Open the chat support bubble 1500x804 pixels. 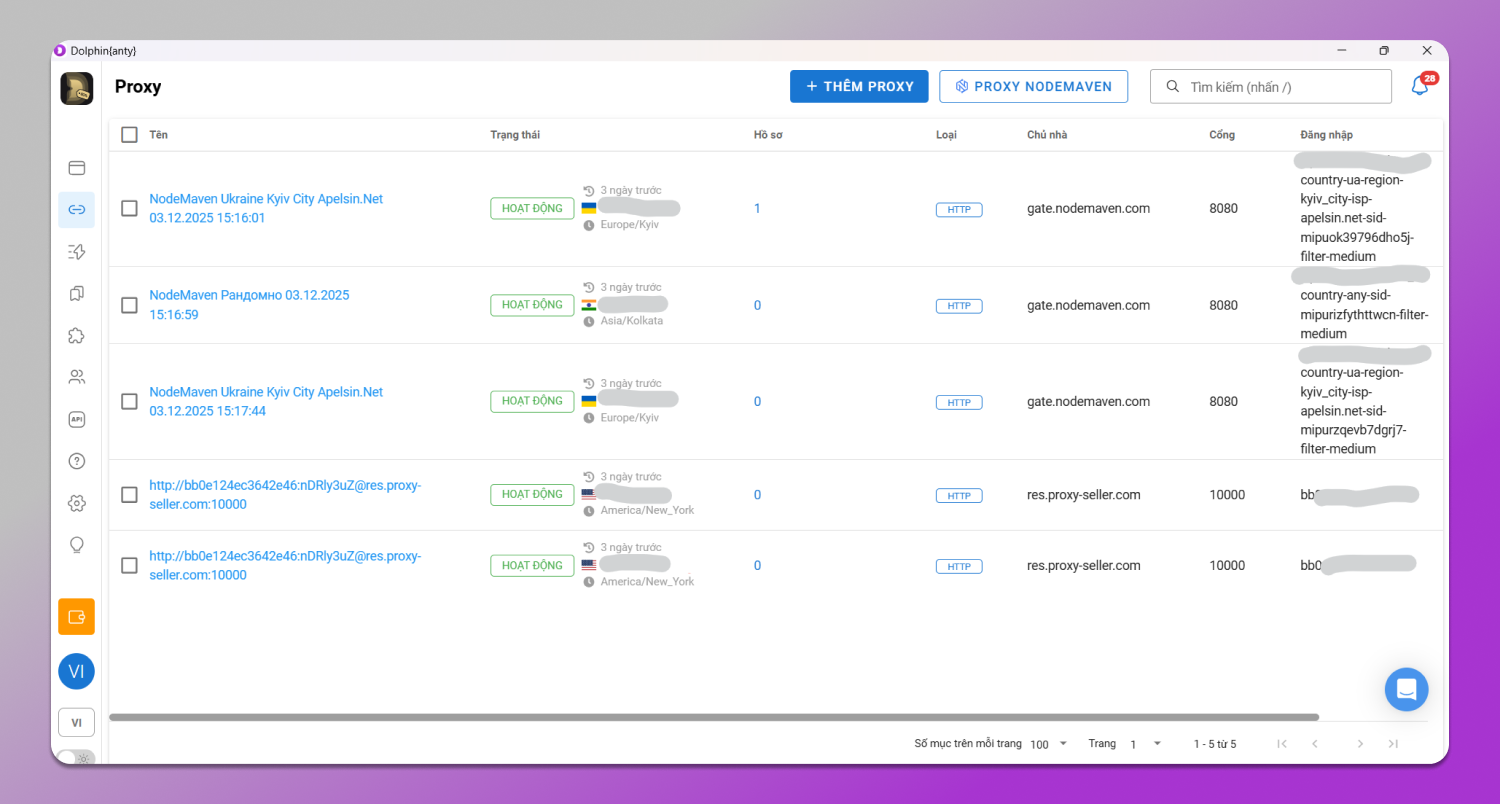tap(1406, 689)
